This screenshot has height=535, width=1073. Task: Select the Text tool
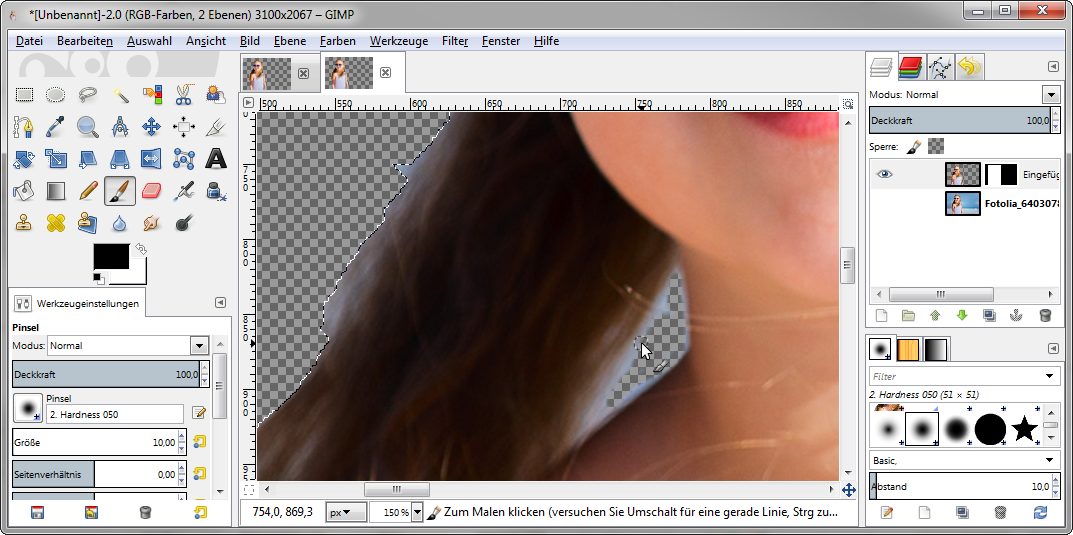(215, 159)
